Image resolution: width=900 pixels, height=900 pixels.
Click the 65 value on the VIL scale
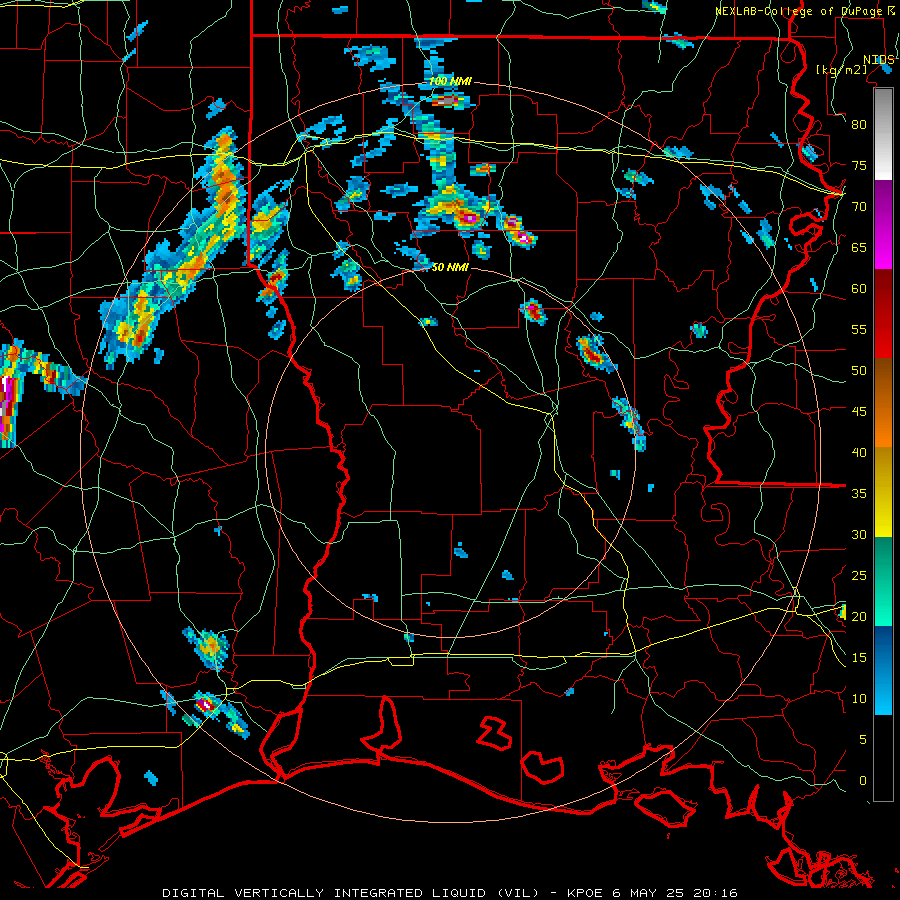[859, 248]
